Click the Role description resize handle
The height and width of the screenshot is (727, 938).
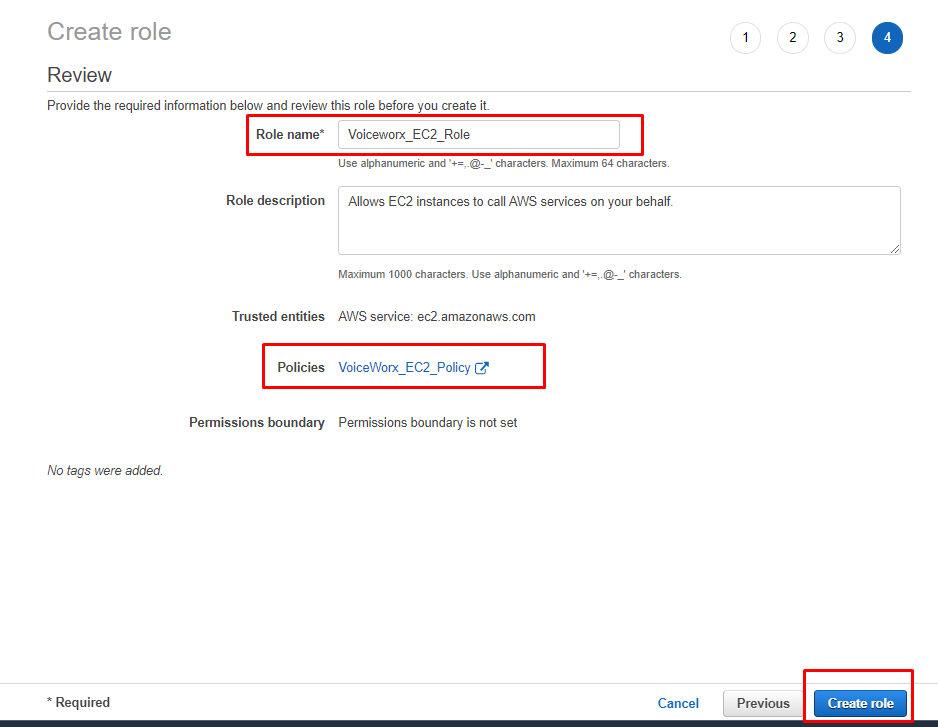click(895, 249)
